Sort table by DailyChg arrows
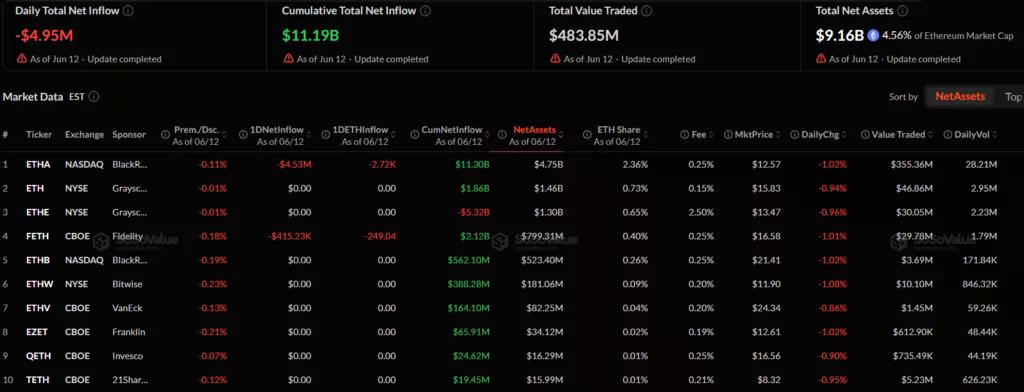This screenshot has width=1024, height=392. pos(844,135)
